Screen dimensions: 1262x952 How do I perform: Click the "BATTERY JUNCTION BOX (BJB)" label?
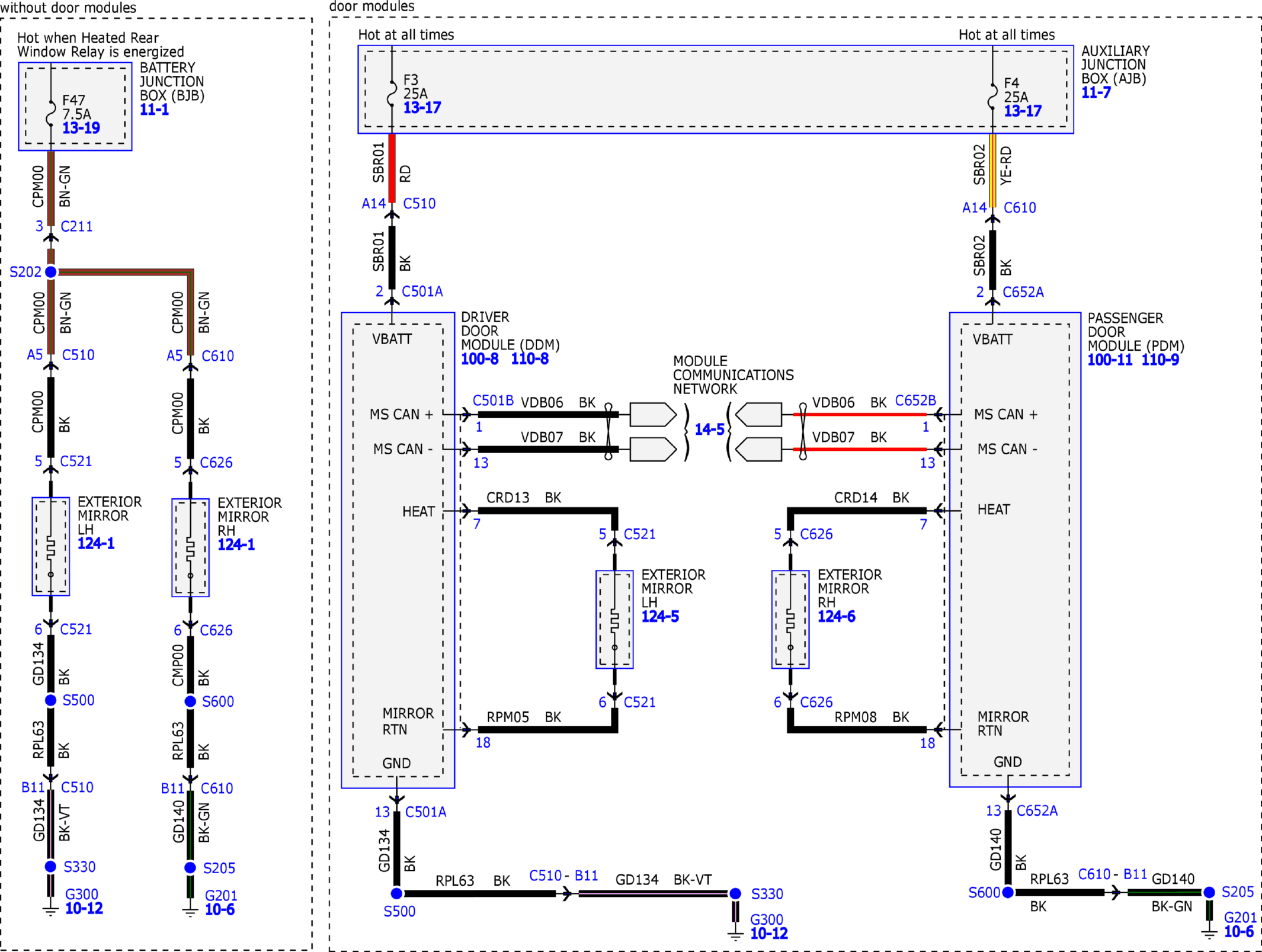click(x=172, y=82)
